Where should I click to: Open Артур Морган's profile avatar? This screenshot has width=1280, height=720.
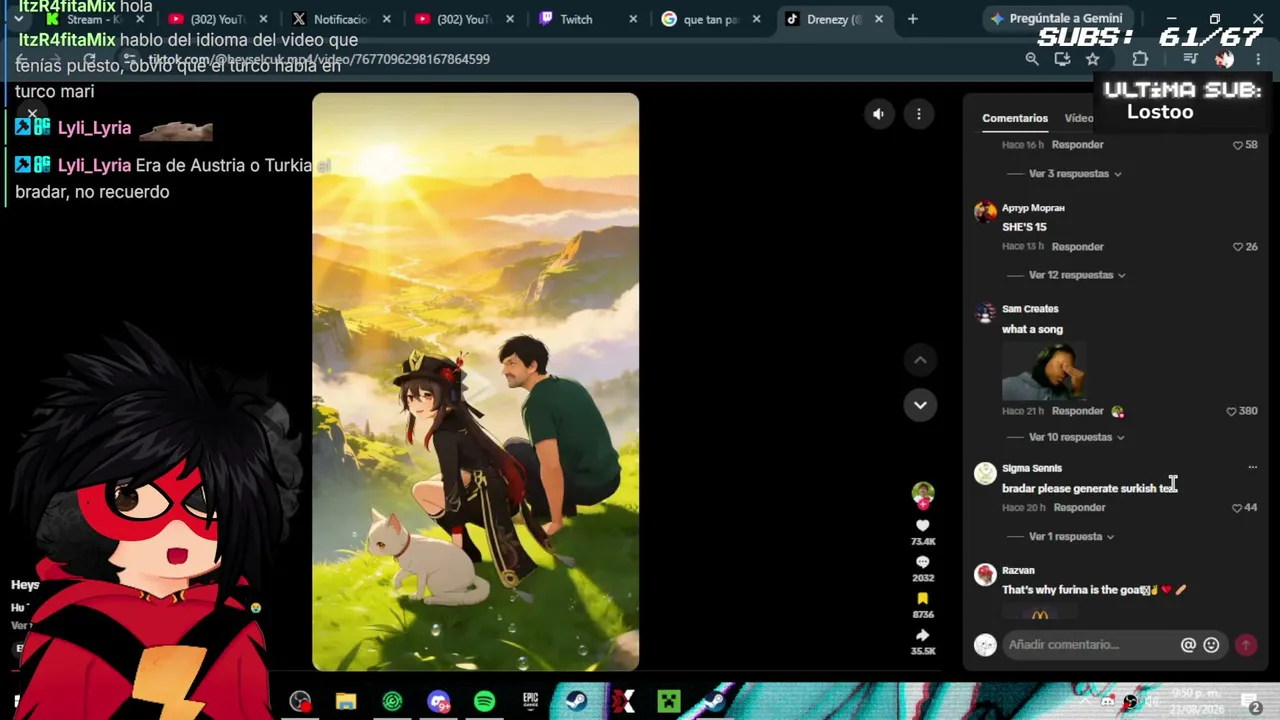985,211
